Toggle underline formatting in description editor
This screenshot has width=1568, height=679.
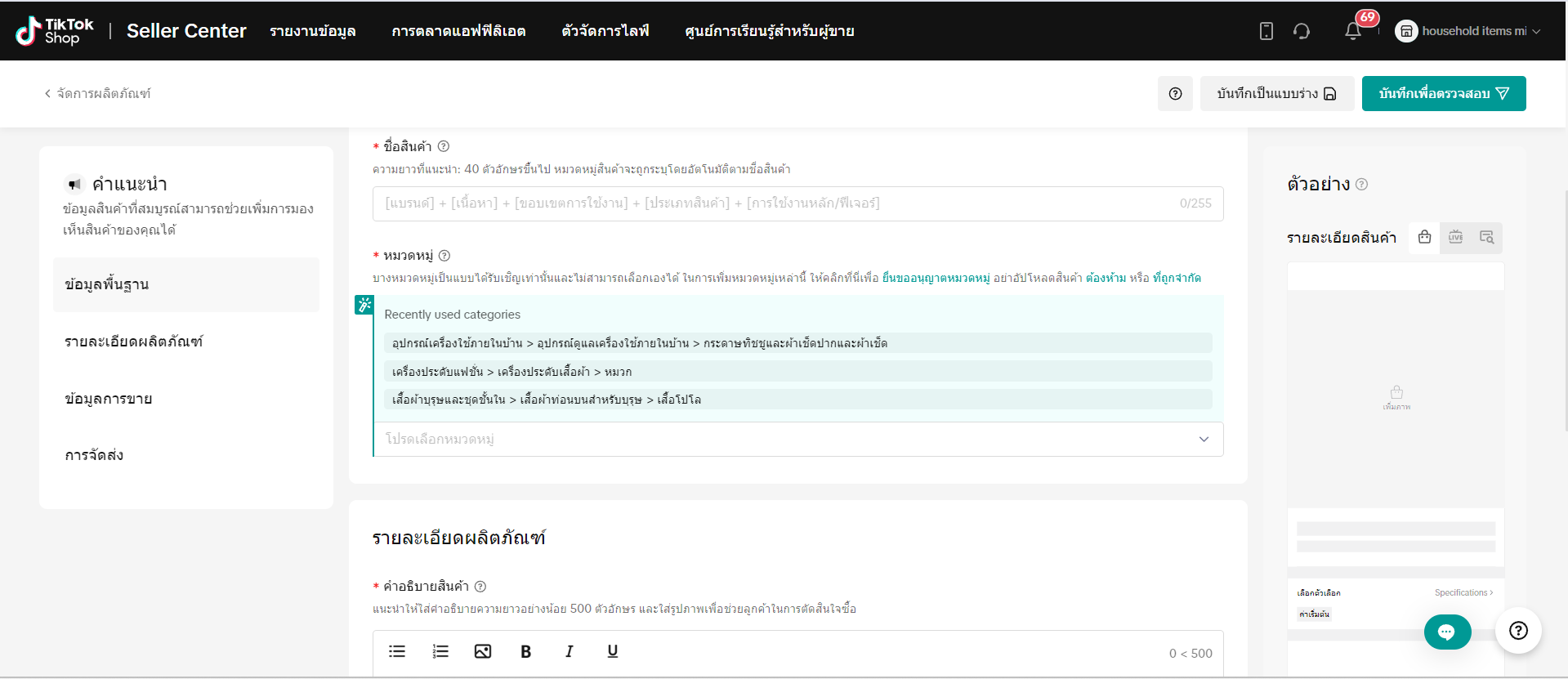[x=612, y=651]
